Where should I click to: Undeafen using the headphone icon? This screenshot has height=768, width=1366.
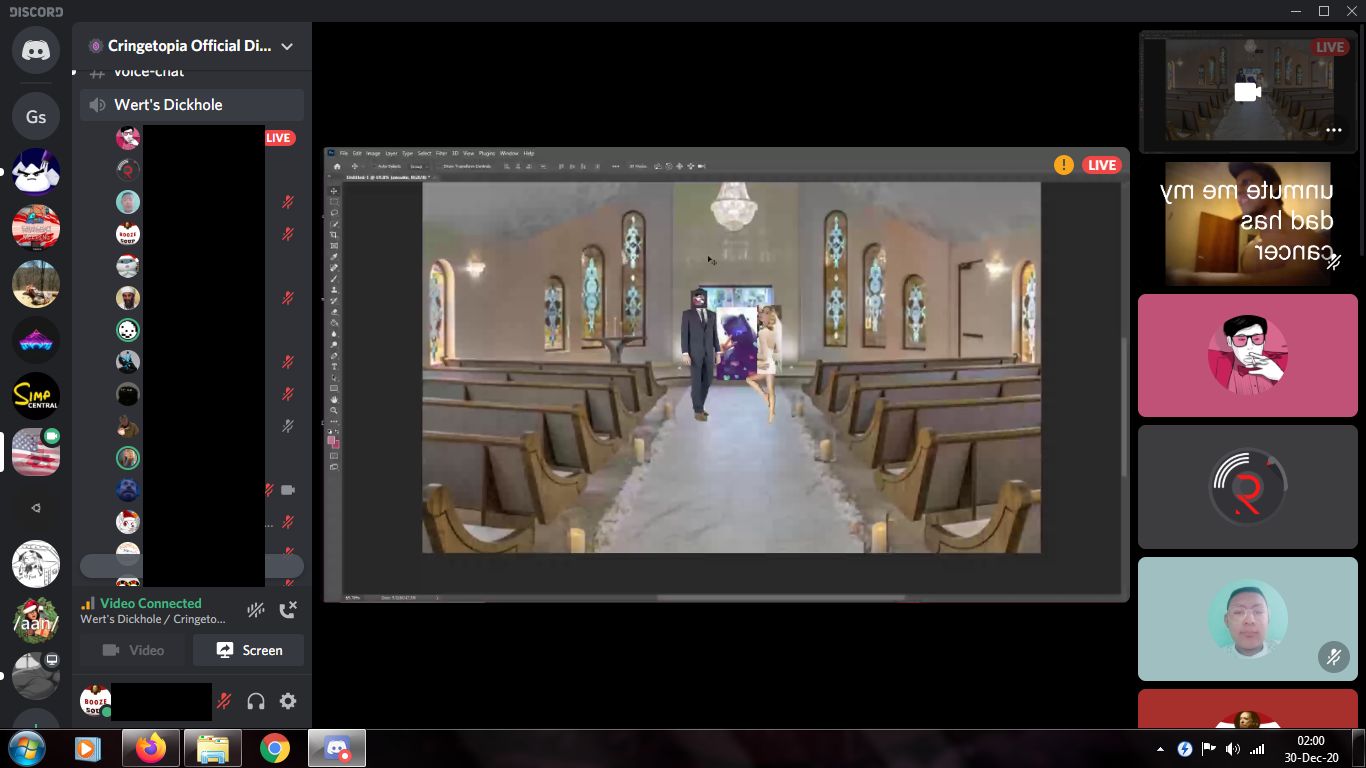point(256,701)
